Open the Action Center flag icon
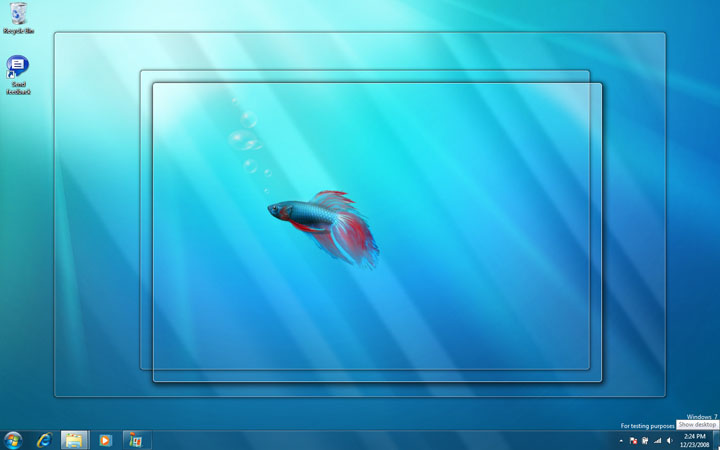Viewport: 720px width, 450px height. (x=633, y=441)
